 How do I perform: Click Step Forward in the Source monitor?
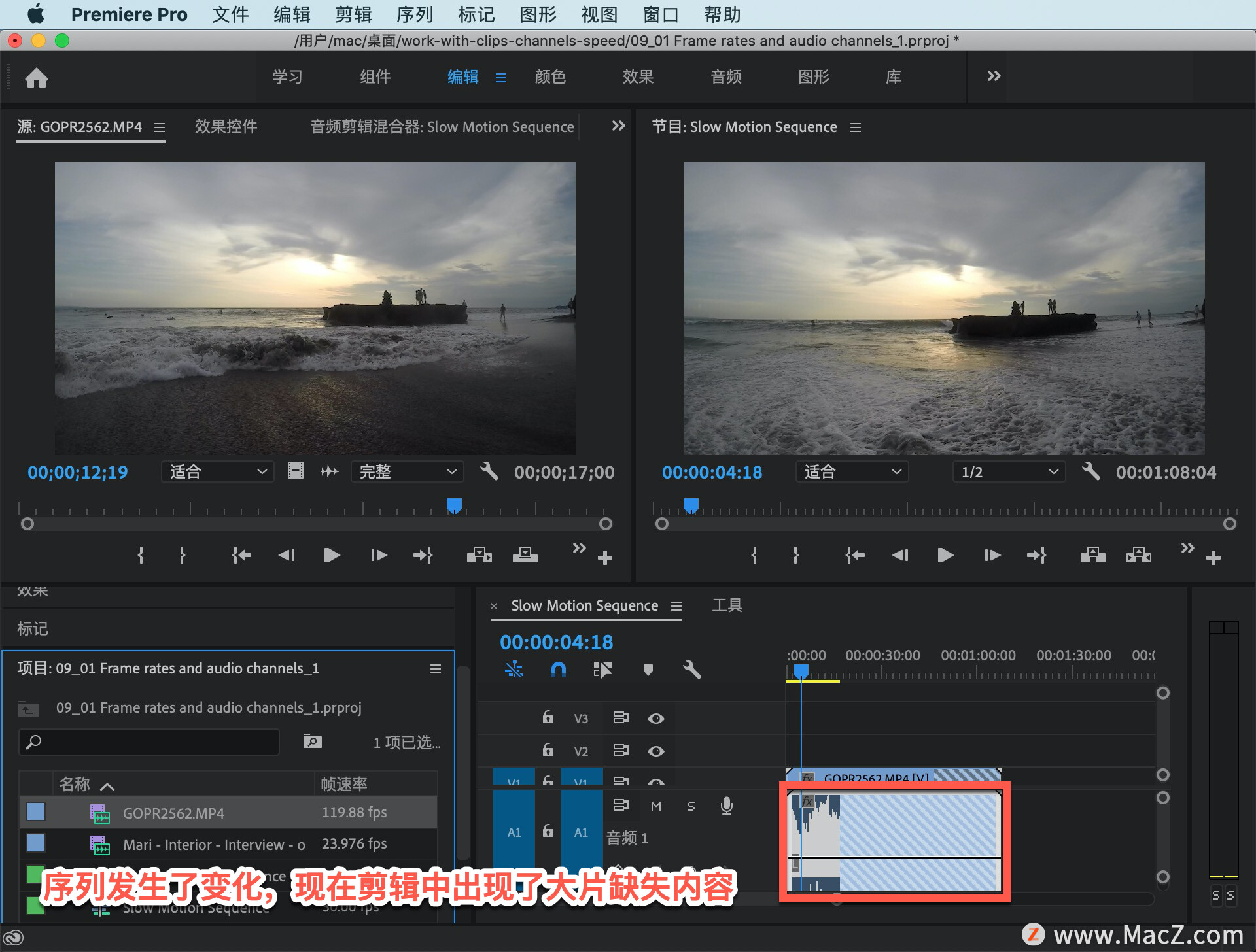[378, 554]
